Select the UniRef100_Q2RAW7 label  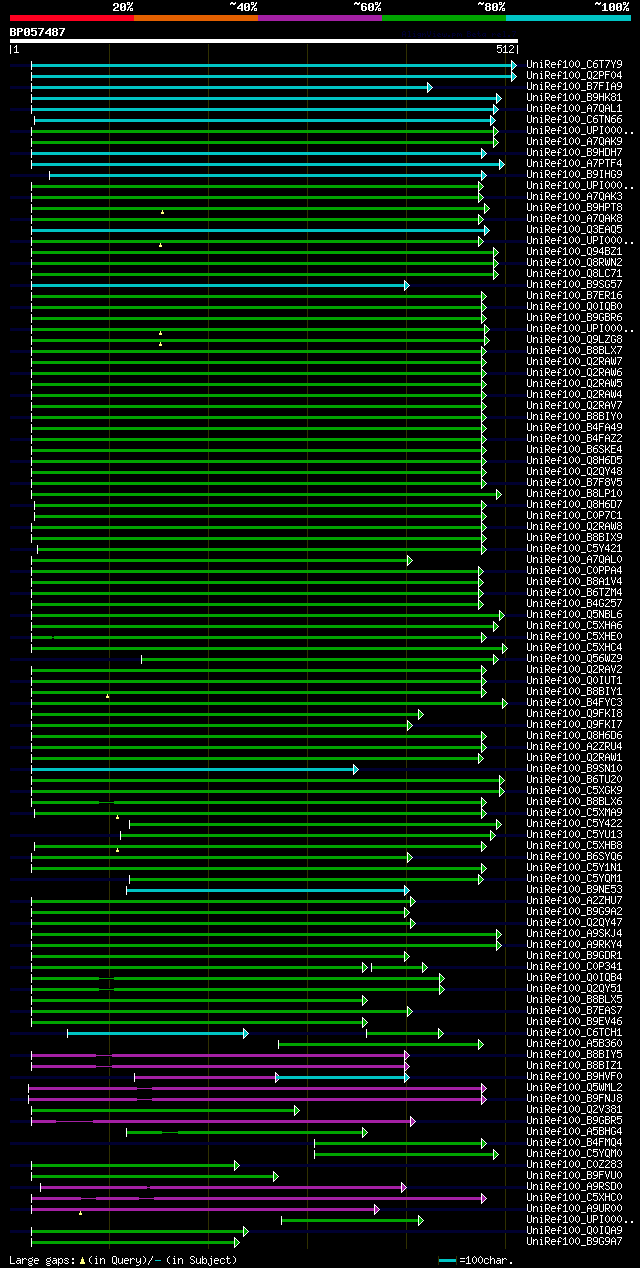click(x=576, y=361)
